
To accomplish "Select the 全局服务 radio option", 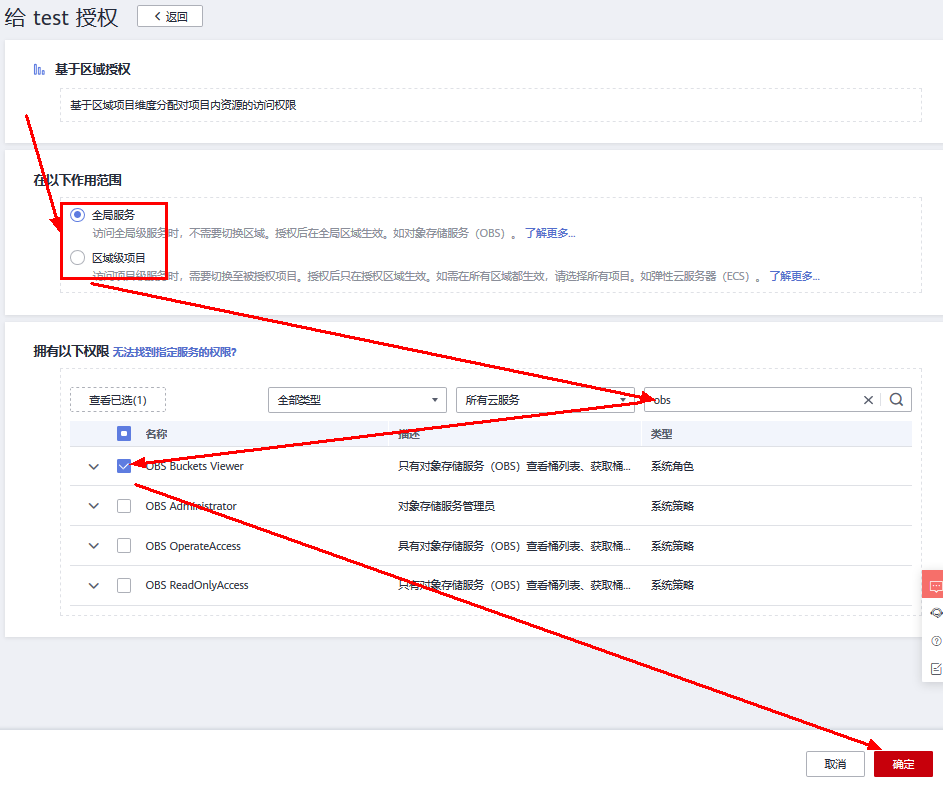I will click(78, 215).
